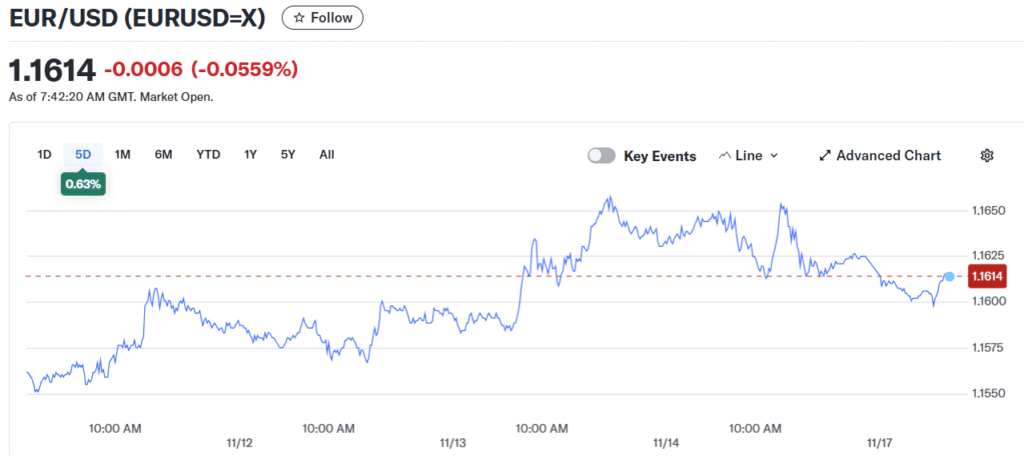Select the 1D time range

coord(44,154)
